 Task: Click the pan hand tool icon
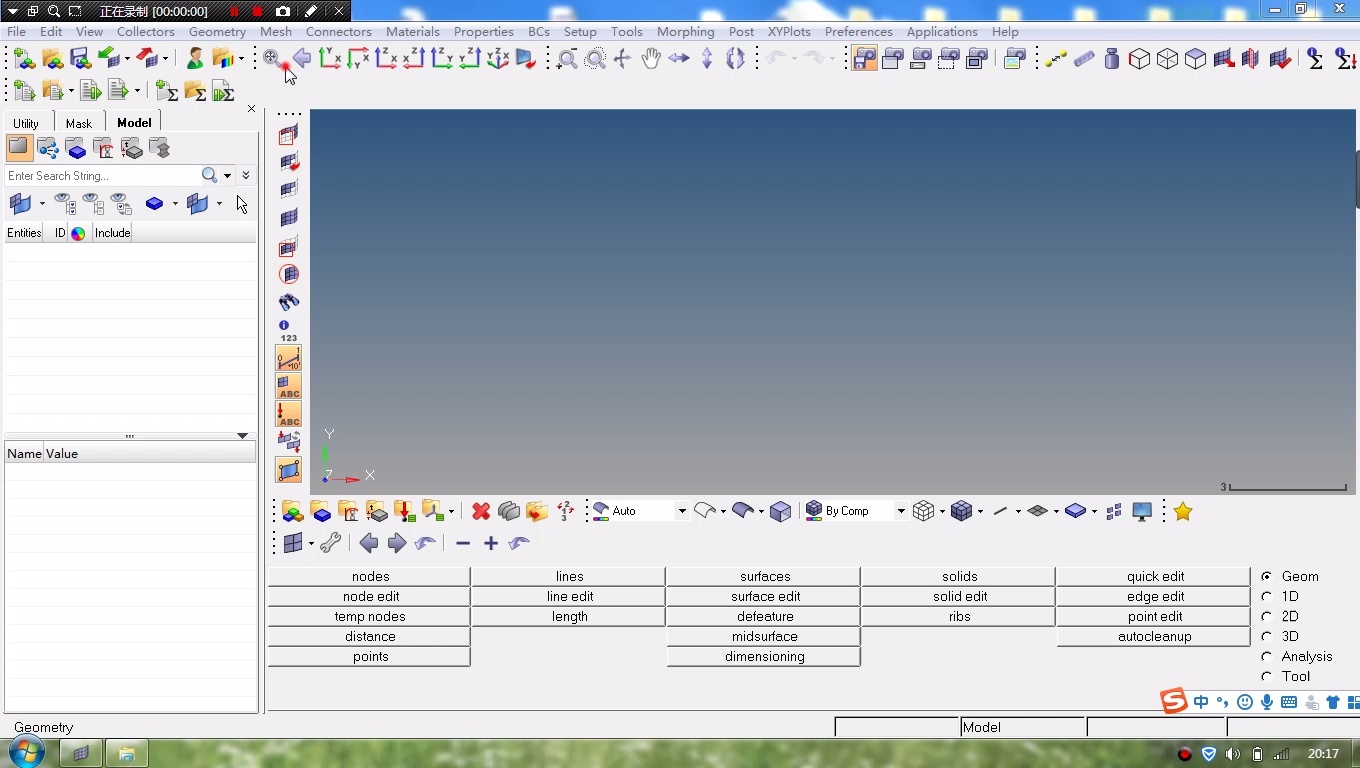651,59
